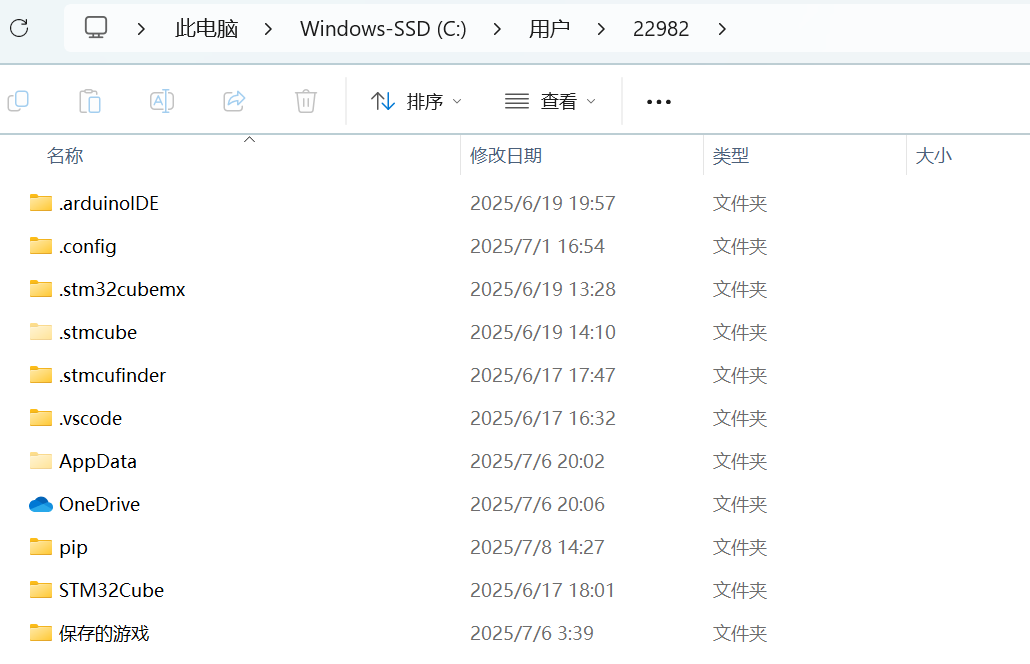Sort by 名称 column header
The height and width of the screenshot is (664, 1030).
point(65,156)
